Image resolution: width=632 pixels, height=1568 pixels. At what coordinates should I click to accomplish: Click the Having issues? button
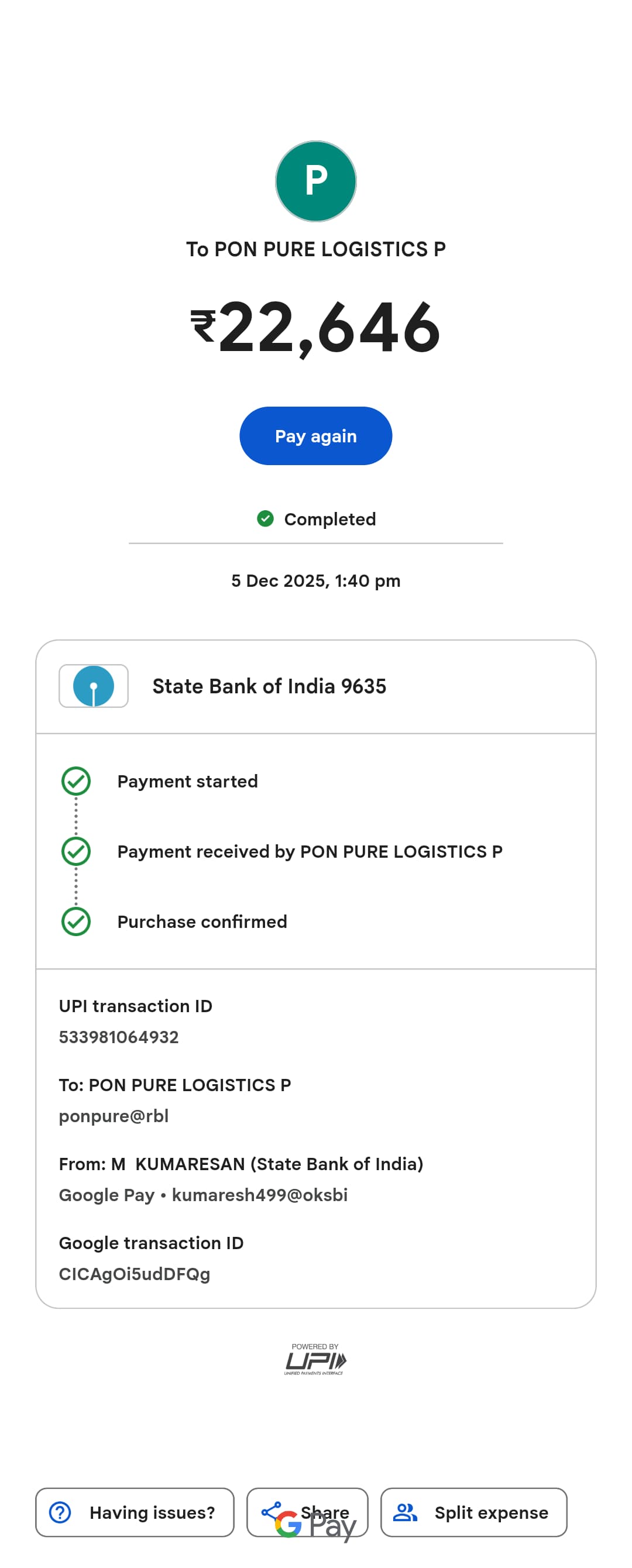point(135,1512)
